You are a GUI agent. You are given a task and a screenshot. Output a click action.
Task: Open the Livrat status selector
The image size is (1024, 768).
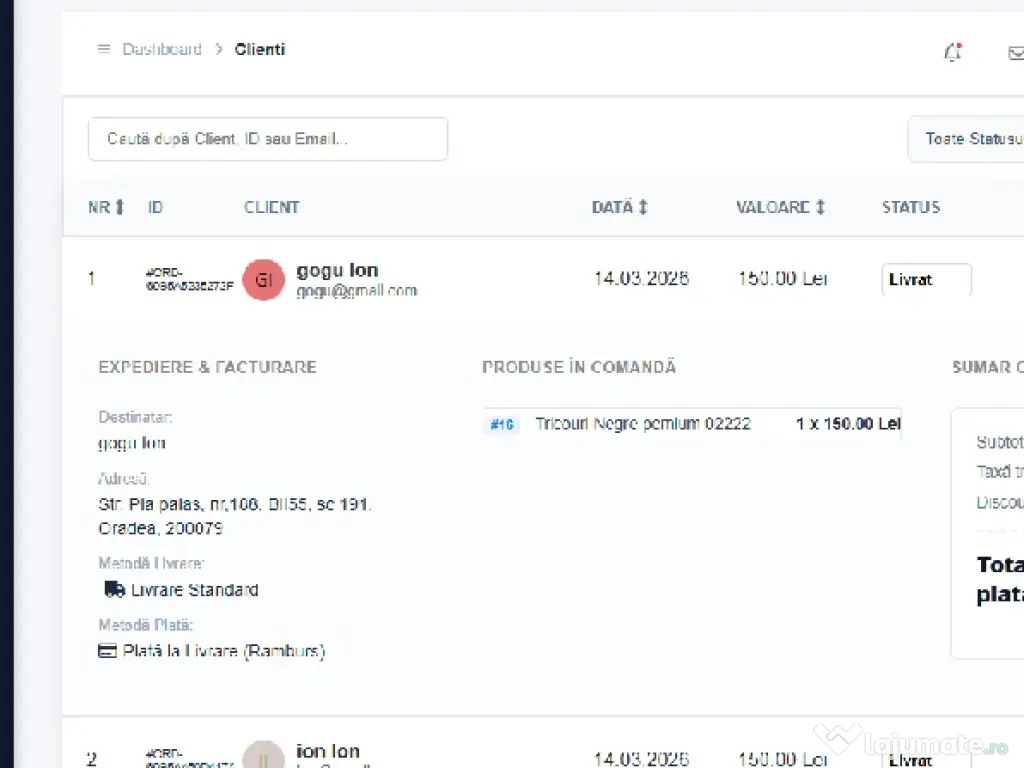(x=925, y=280)
